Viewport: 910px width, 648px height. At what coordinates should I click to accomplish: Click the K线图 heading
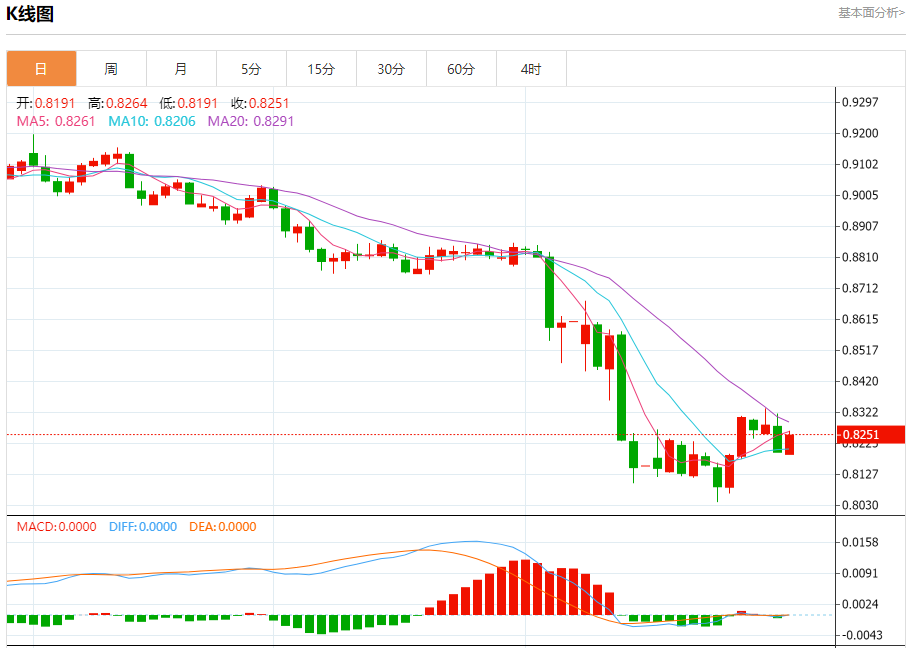(30, 14)
